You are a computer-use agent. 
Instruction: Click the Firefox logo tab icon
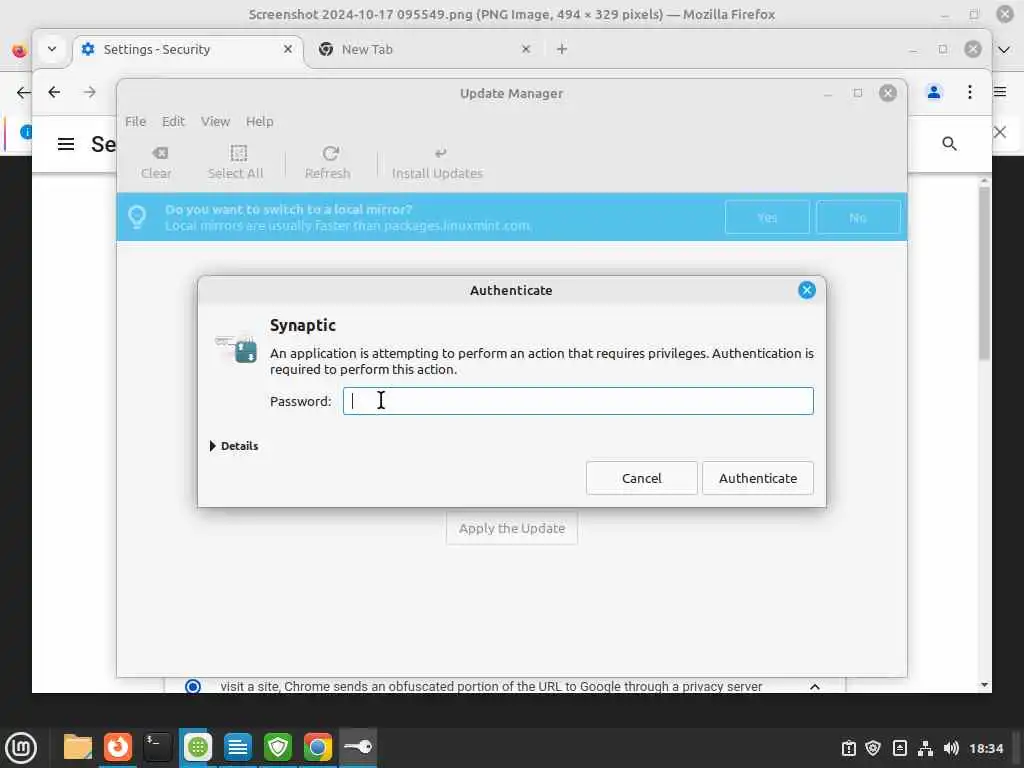click(x=19, y=50)
